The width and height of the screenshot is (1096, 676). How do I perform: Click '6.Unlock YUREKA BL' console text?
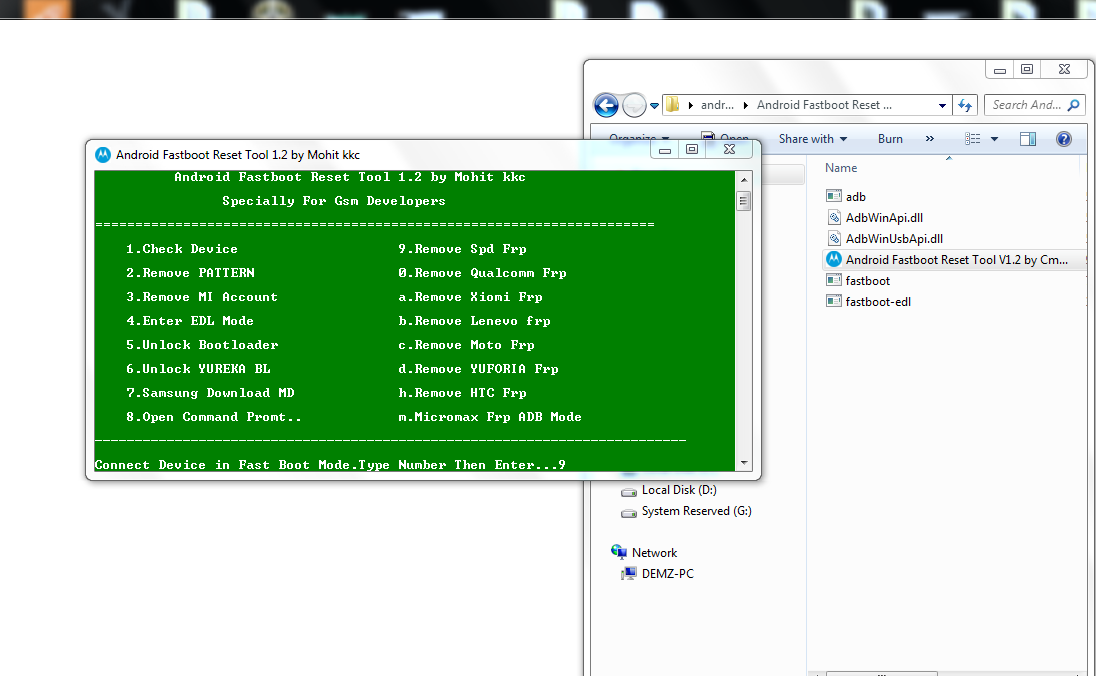click(x=198, y=368)
